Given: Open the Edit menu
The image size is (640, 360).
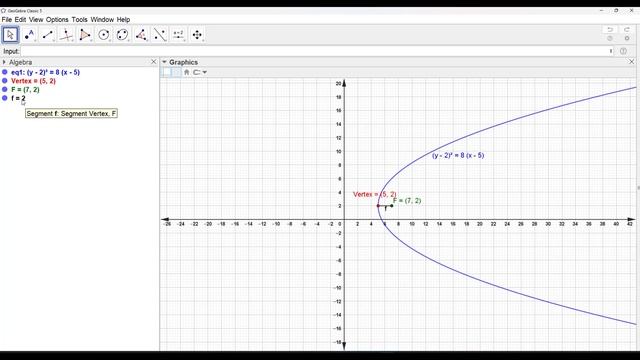Looking at the screenshot, I should (20, 20).
